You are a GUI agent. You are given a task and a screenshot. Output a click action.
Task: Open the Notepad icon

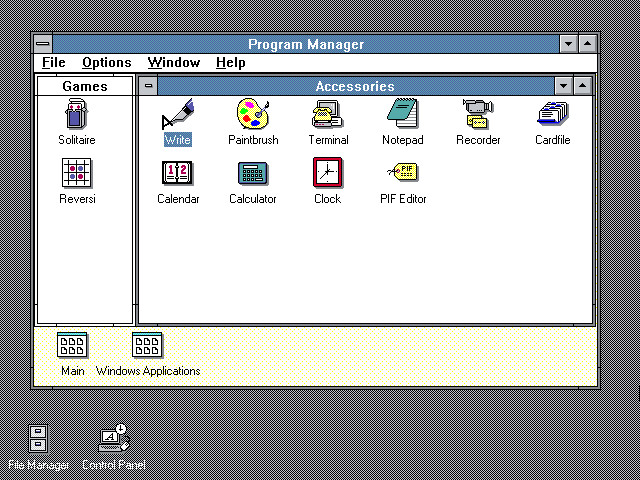pos(402,113)
